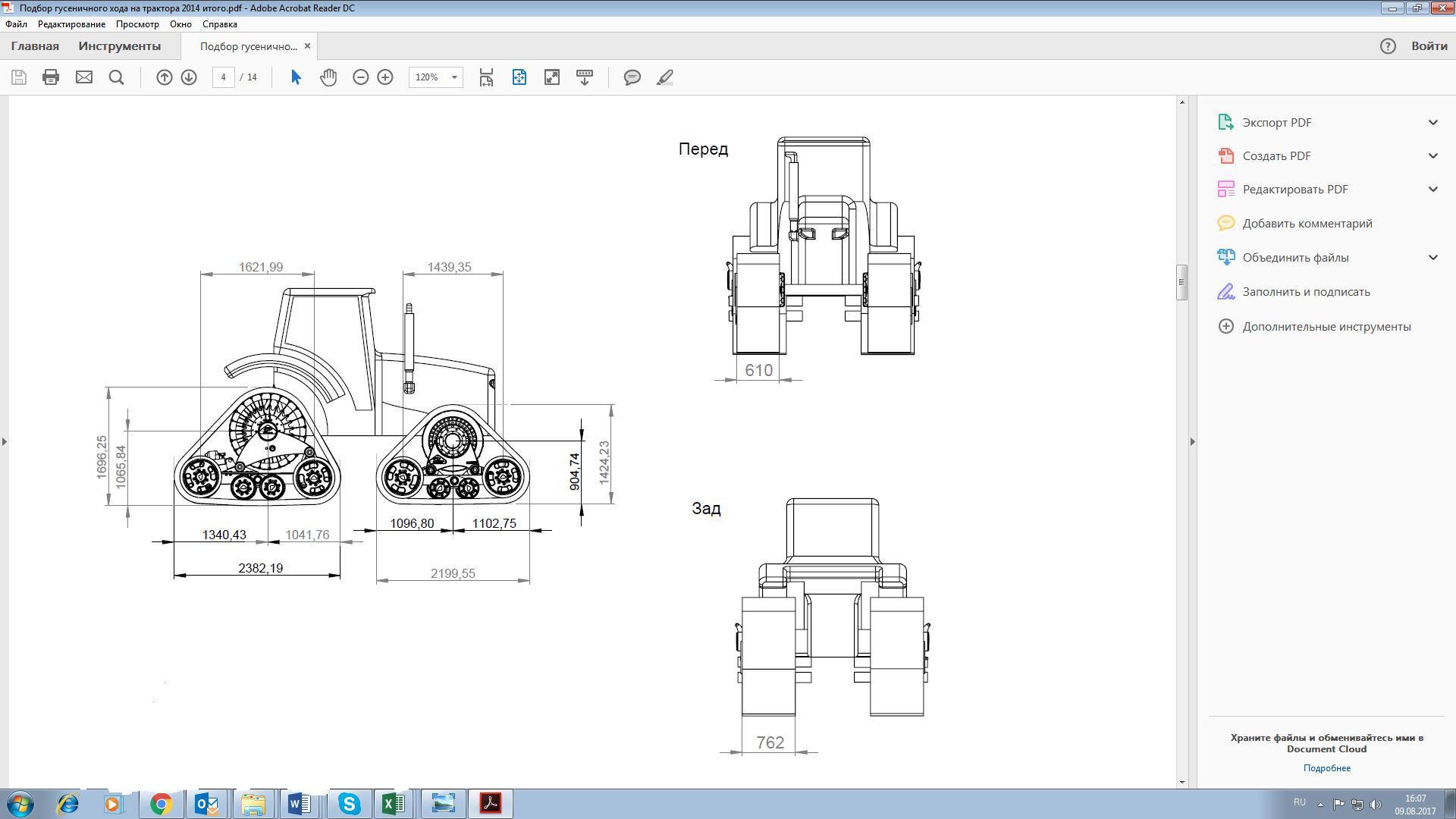The image size is (1456, 819).
Task: Select the Hand pan tool
Action: tap(328, 77)
